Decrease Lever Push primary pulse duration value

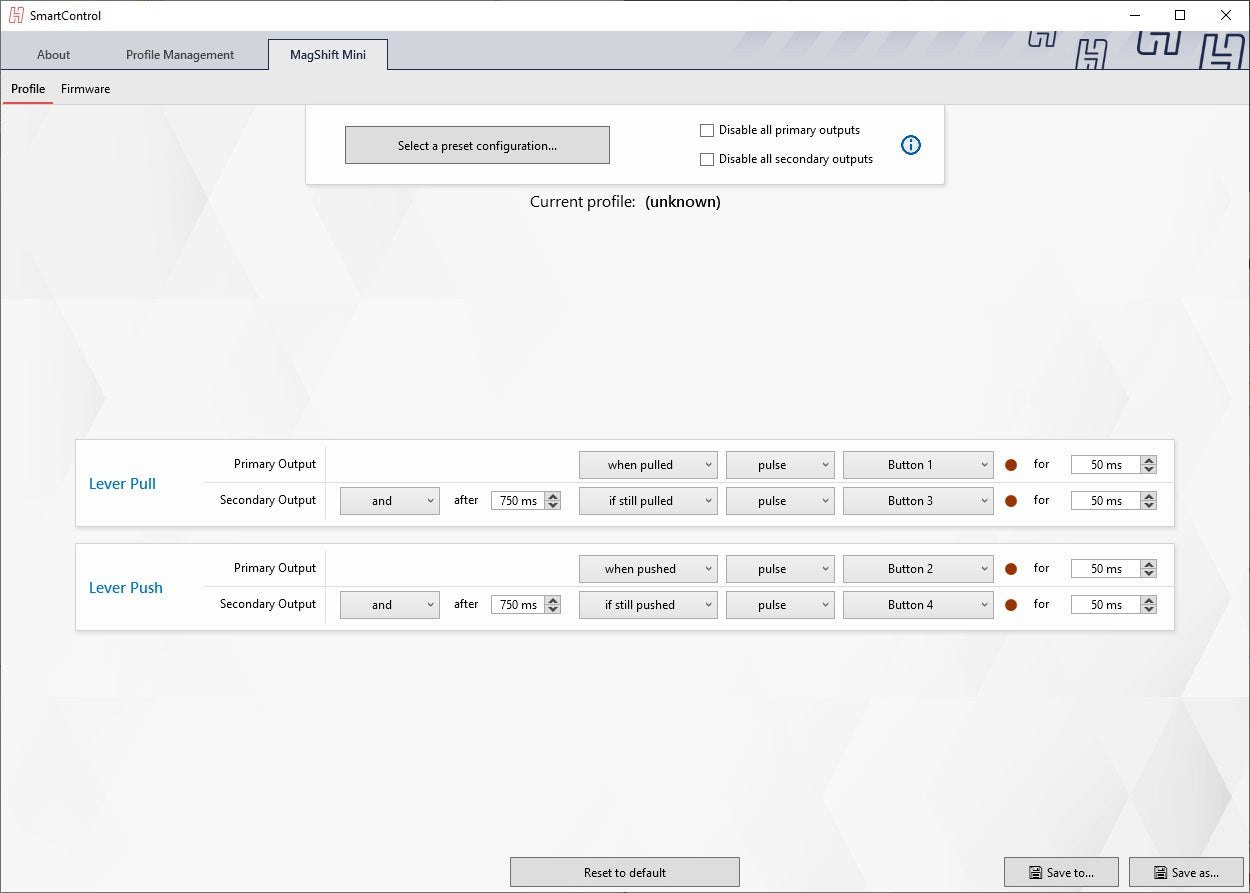tap(1149, 574)
